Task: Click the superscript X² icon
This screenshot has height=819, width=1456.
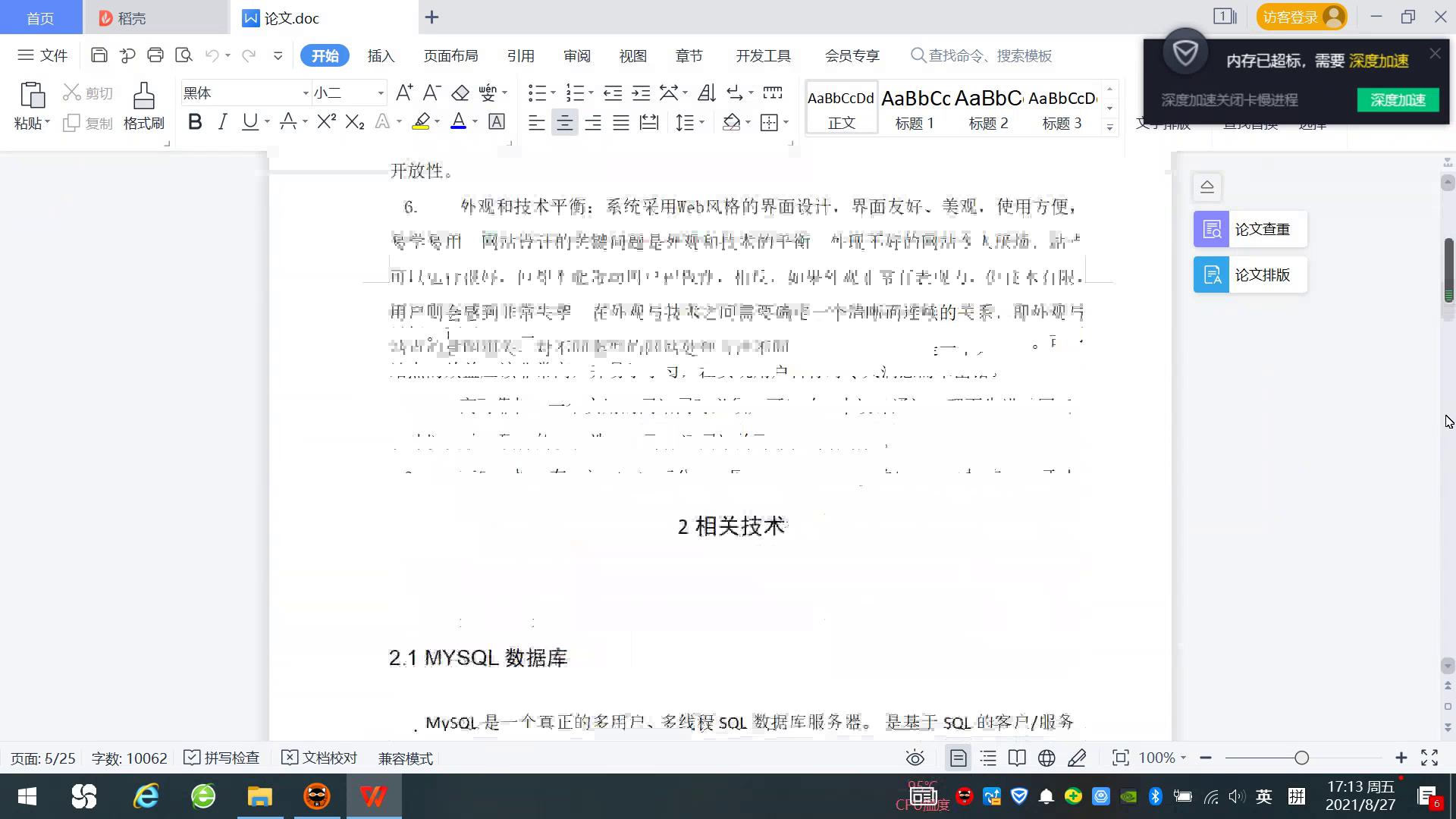Action: [326, 122]
